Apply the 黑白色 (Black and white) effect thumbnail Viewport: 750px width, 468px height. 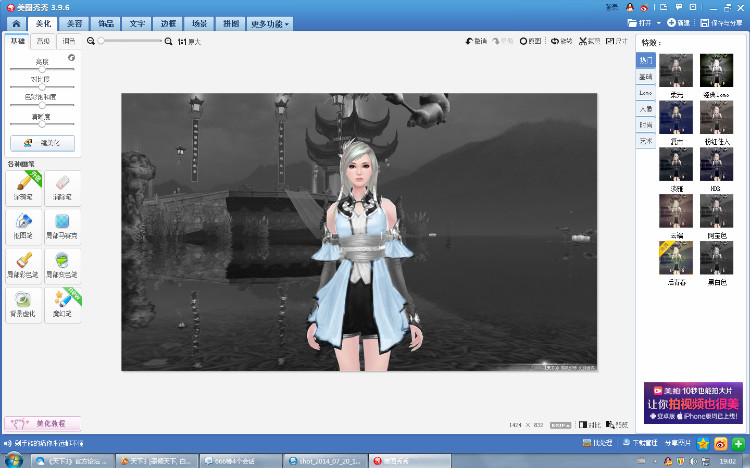(717, 258)
